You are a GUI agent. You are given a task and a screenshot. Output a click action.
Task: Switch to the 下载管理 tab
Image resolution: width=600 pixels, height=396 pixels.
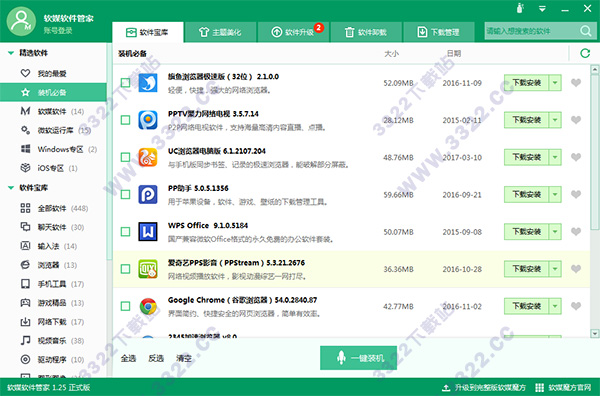(439, 32)
